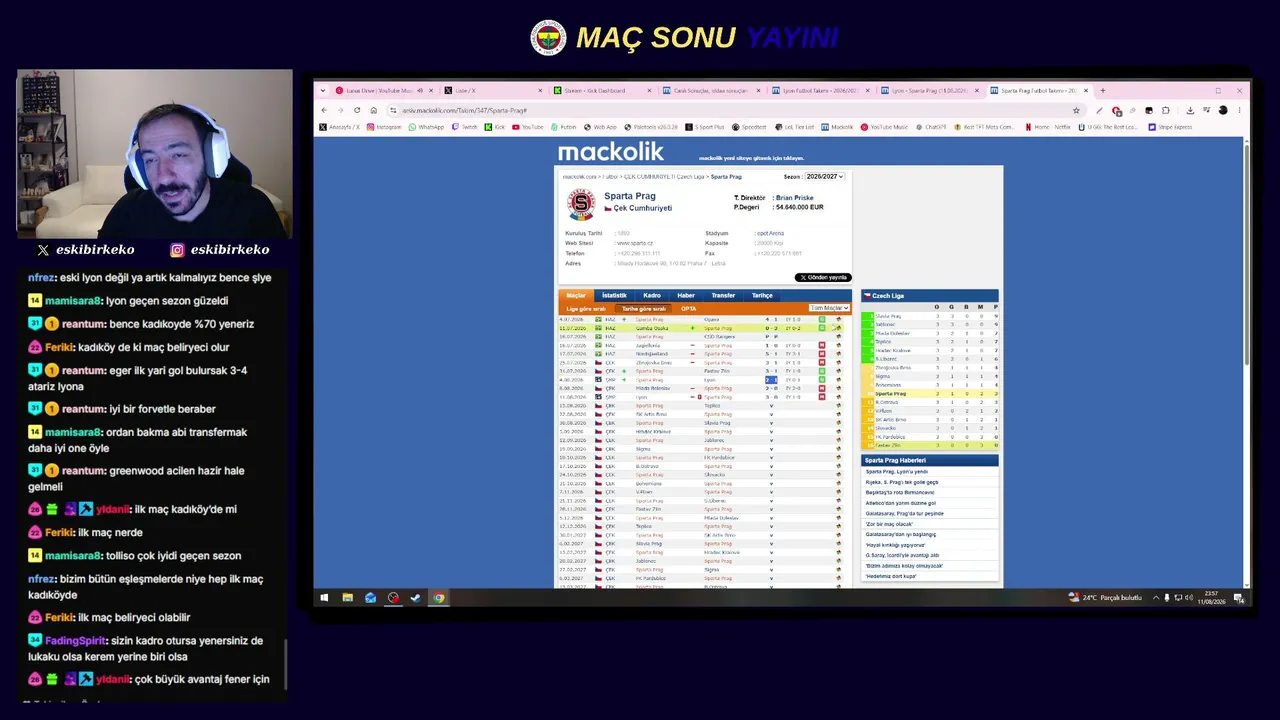Open the taskbar volume icon

tap(1188, 598)
